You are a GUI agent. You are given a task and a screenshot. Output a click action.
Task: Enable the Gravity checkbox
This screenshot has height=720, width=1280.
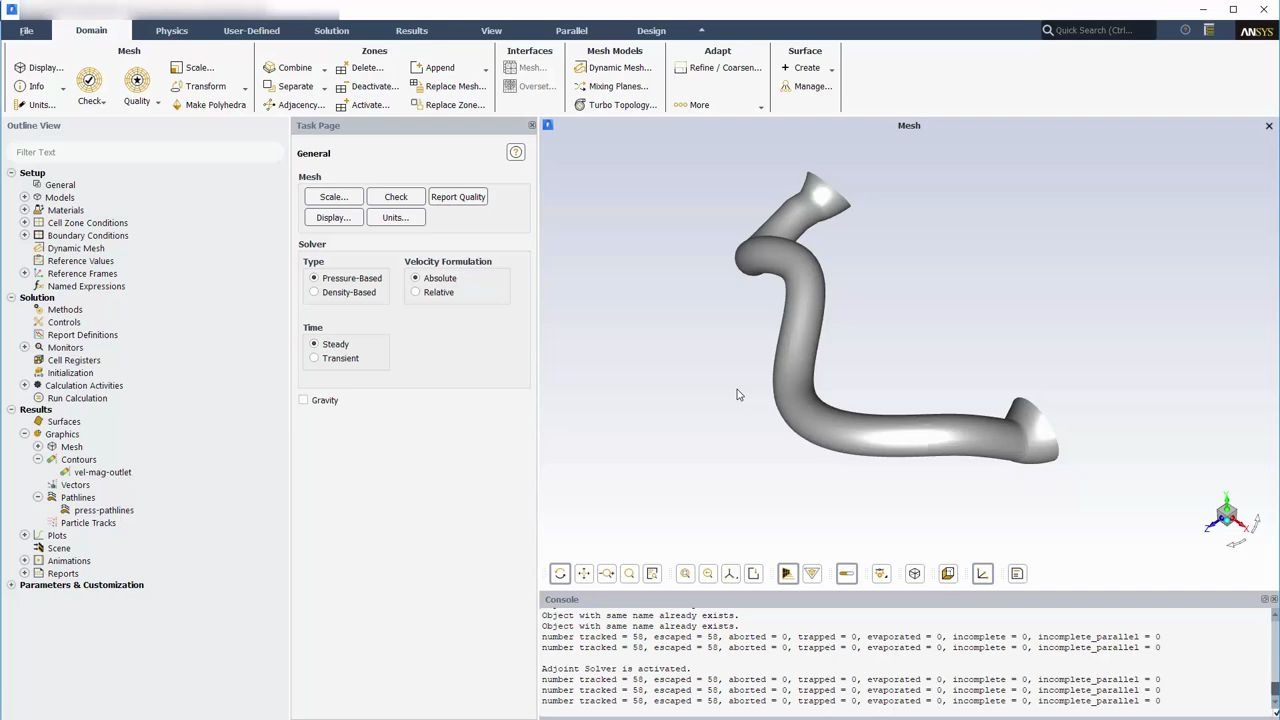pyautogui.click(x=303, y=400)
